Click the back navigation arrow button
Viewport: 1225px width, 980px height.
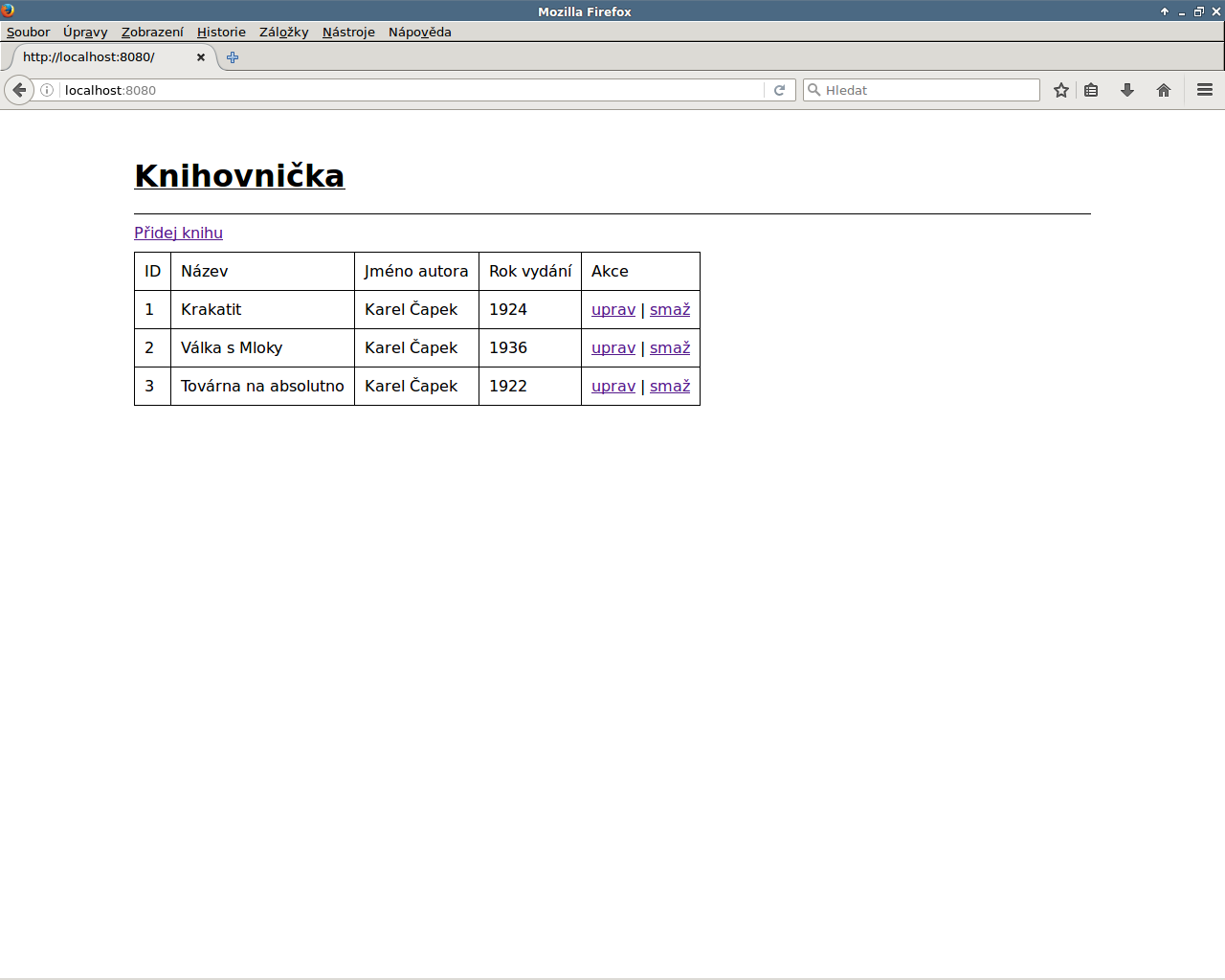click(x=19, y=90)
